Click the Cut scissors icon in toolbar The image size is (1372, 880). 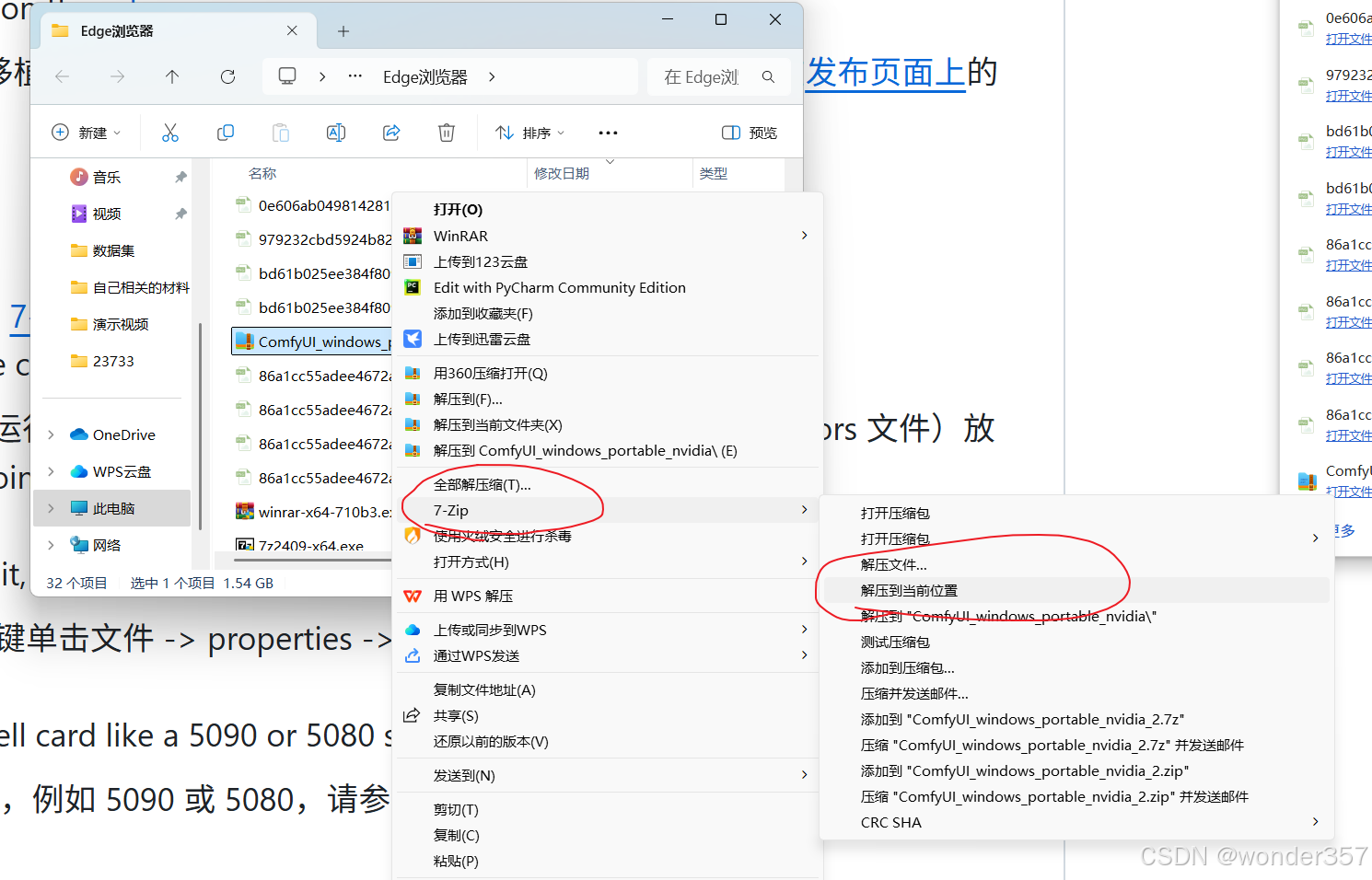(x=170, y=133)
